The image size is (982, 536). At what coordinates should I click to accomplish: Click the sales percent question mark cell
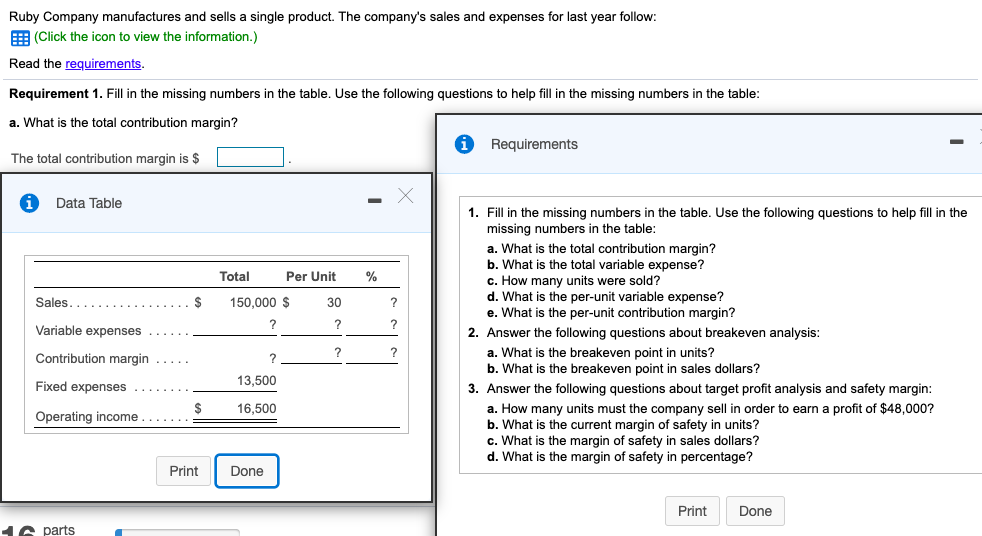tap(393, 302)
